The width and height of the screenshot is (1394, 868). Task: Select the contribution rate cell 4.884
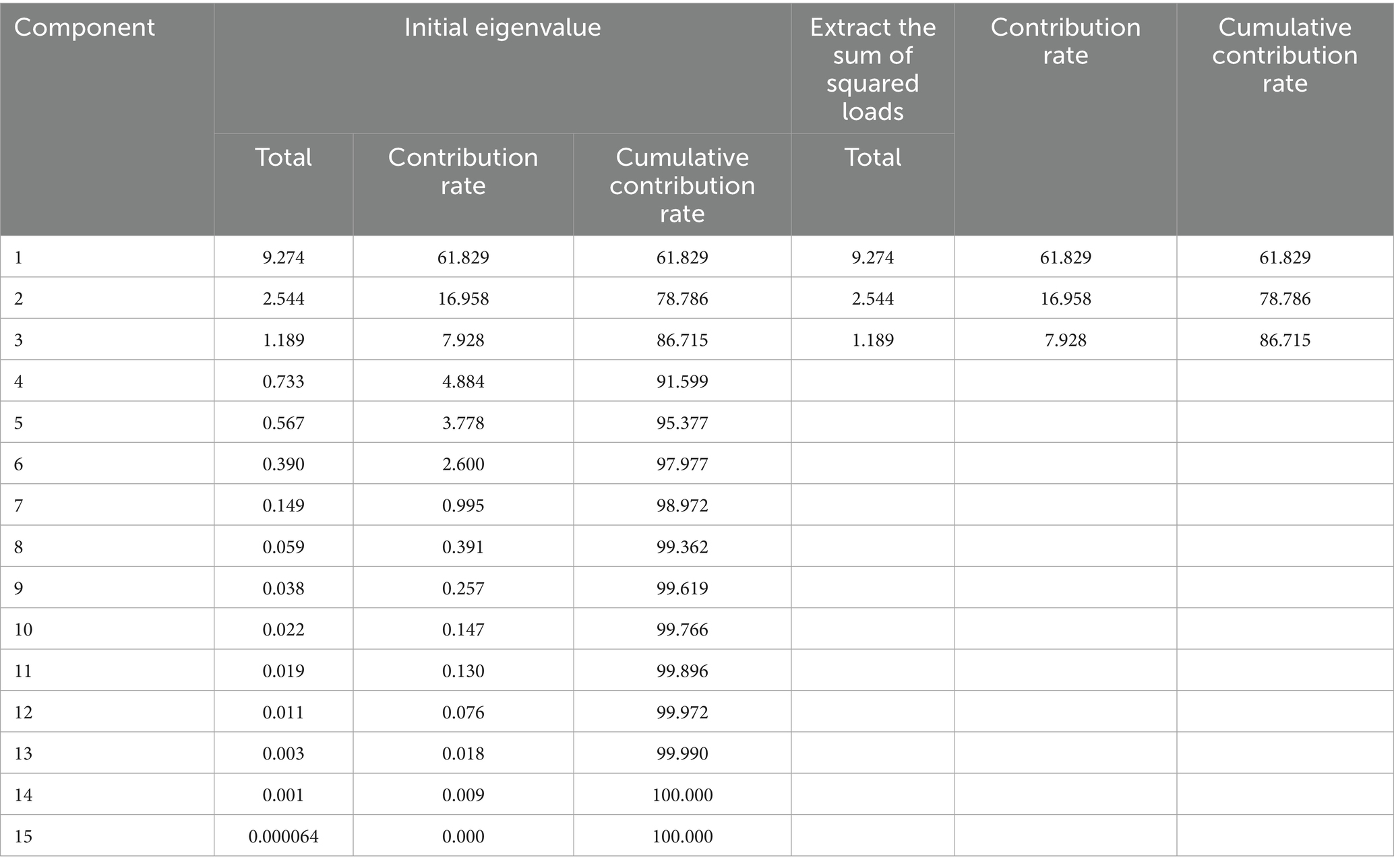[x=463, y=381]
